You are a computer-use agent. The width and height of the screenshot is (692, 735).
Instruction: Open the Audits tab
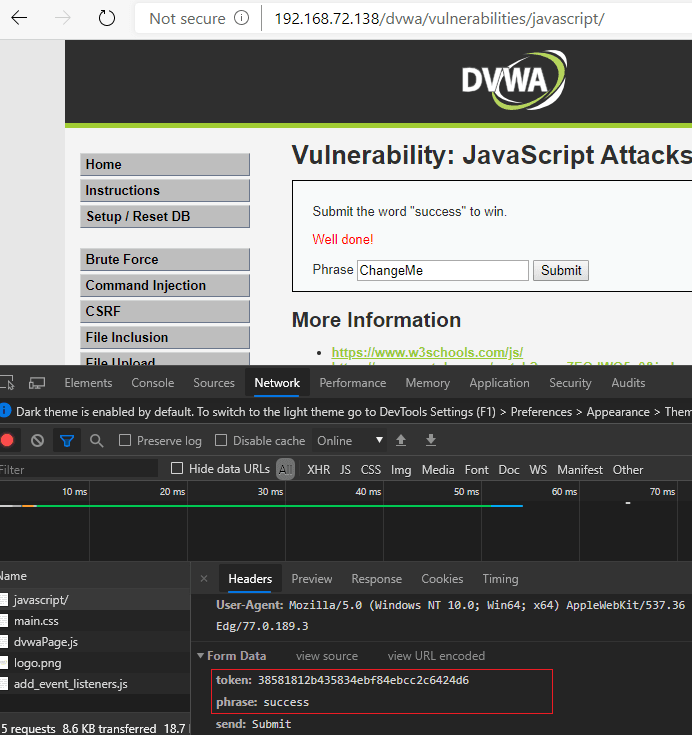coord(628,383)
